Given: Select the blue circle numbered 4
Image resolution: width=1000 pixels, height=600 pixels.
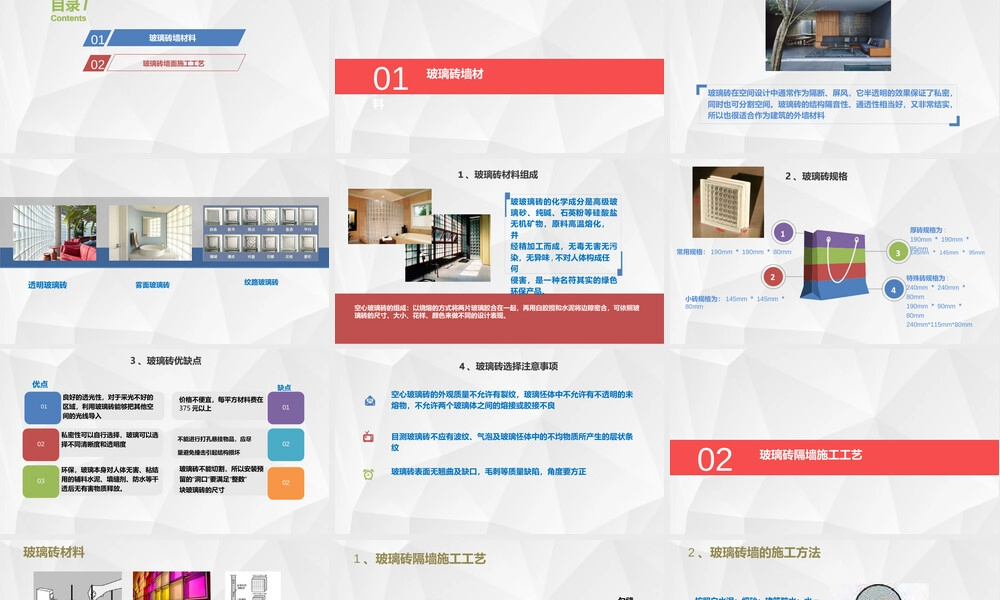Looking at the screenshot, I should 893,289.
